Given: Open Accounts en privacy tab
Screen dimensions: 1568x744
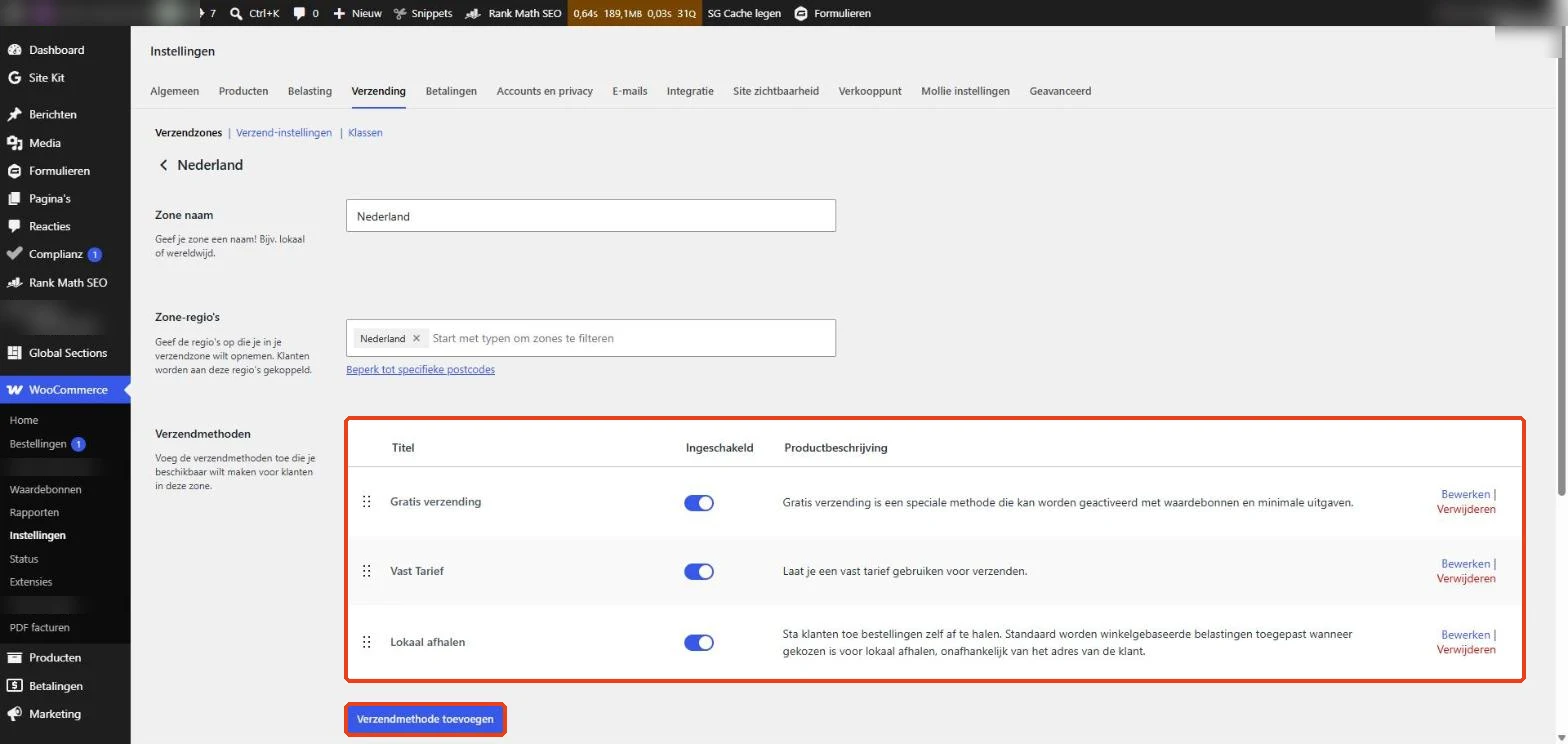Looking at the screenshot, I should [545, 91].
